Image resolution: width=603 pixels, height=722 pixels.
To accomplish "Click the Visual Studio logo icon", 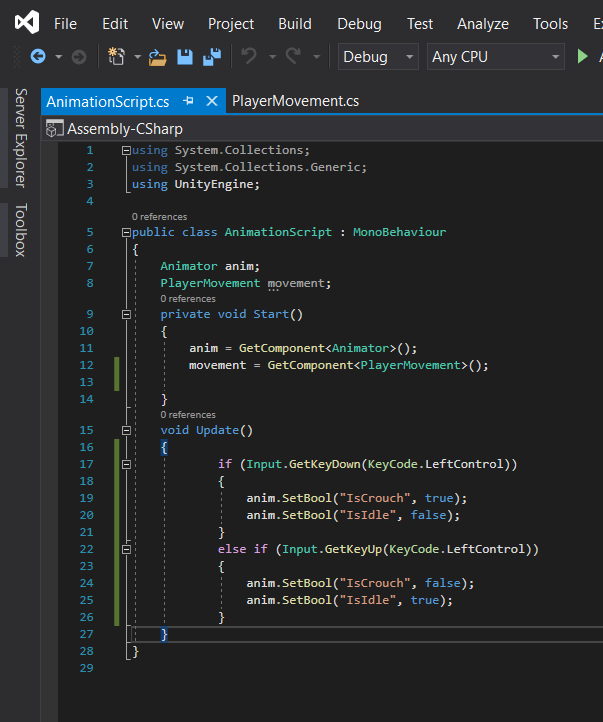I will pyautogui.click(x=27, y=23).
